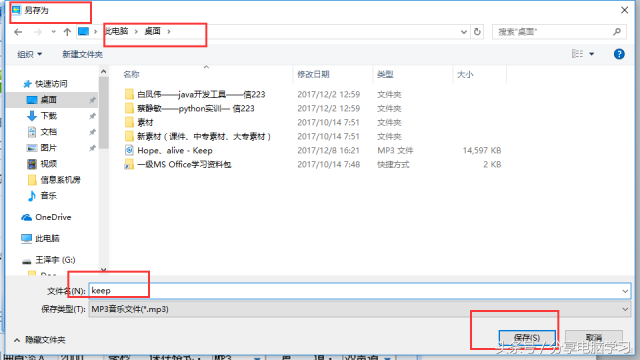
Task: Select the 素材 folder
Action: coord(145,122)
